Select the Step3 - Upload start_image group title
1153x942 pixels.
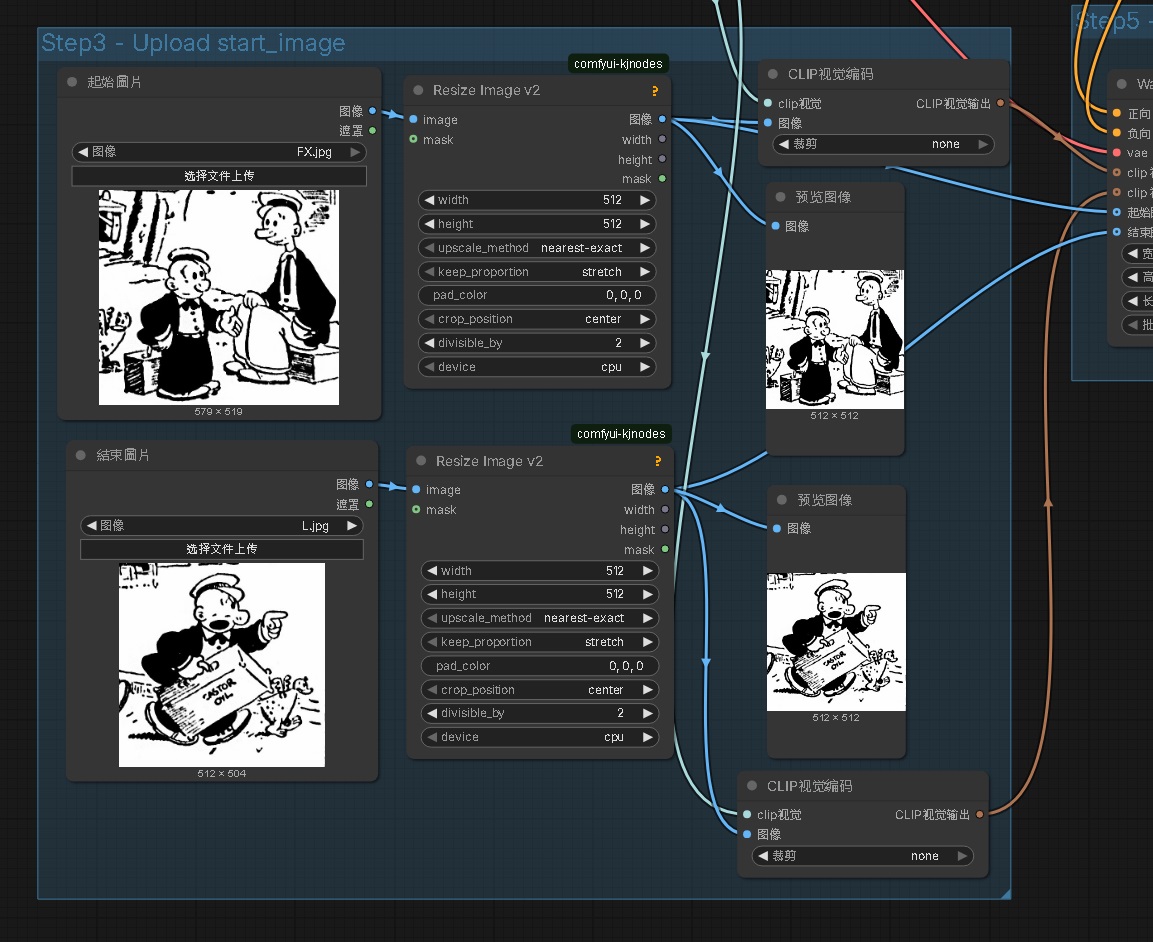pyautogui.click(x=193, y=43)
